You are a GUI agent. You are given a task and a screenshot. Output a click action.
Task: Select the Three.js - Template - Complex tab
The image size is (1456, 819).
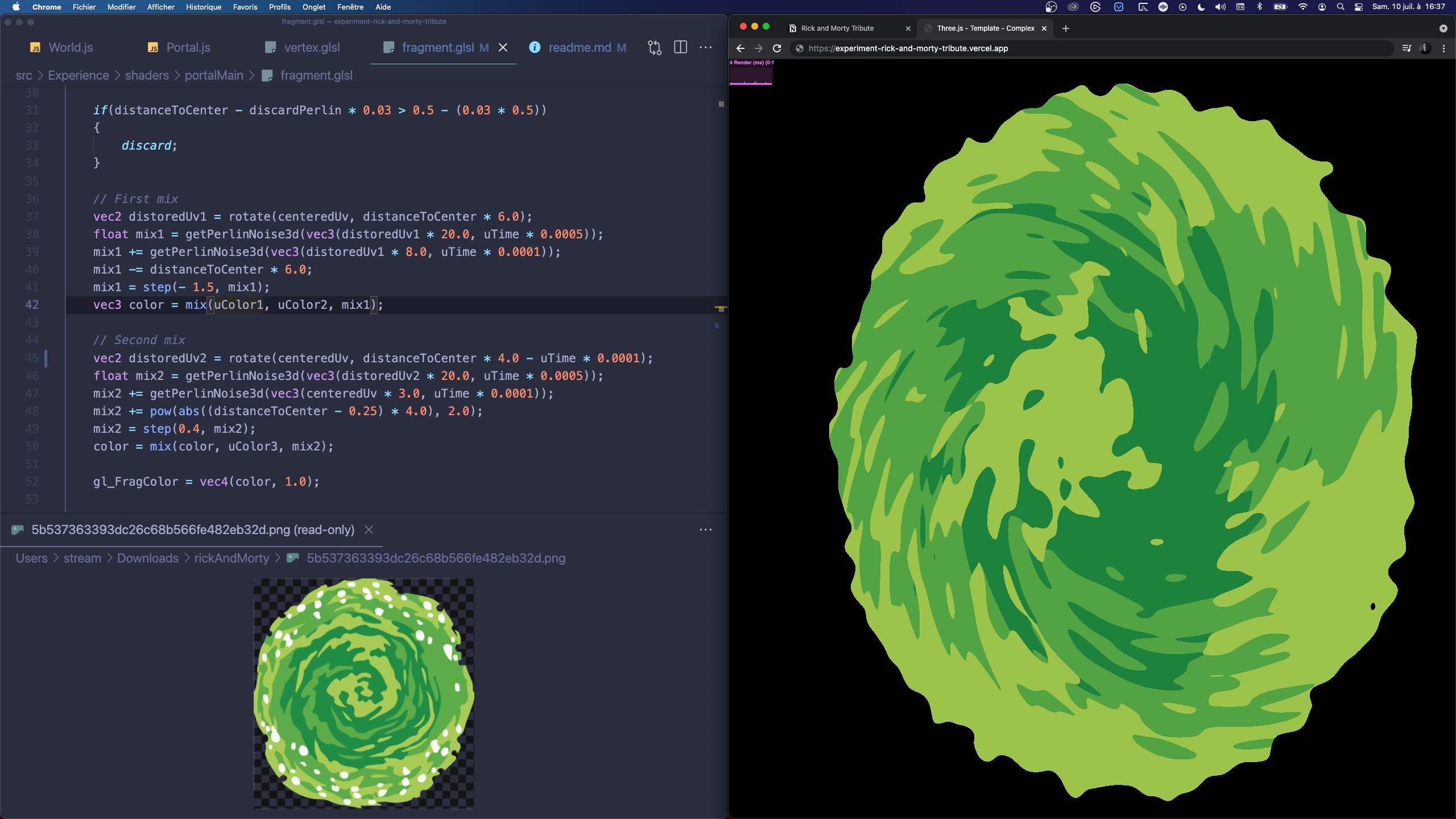[985, 28]
